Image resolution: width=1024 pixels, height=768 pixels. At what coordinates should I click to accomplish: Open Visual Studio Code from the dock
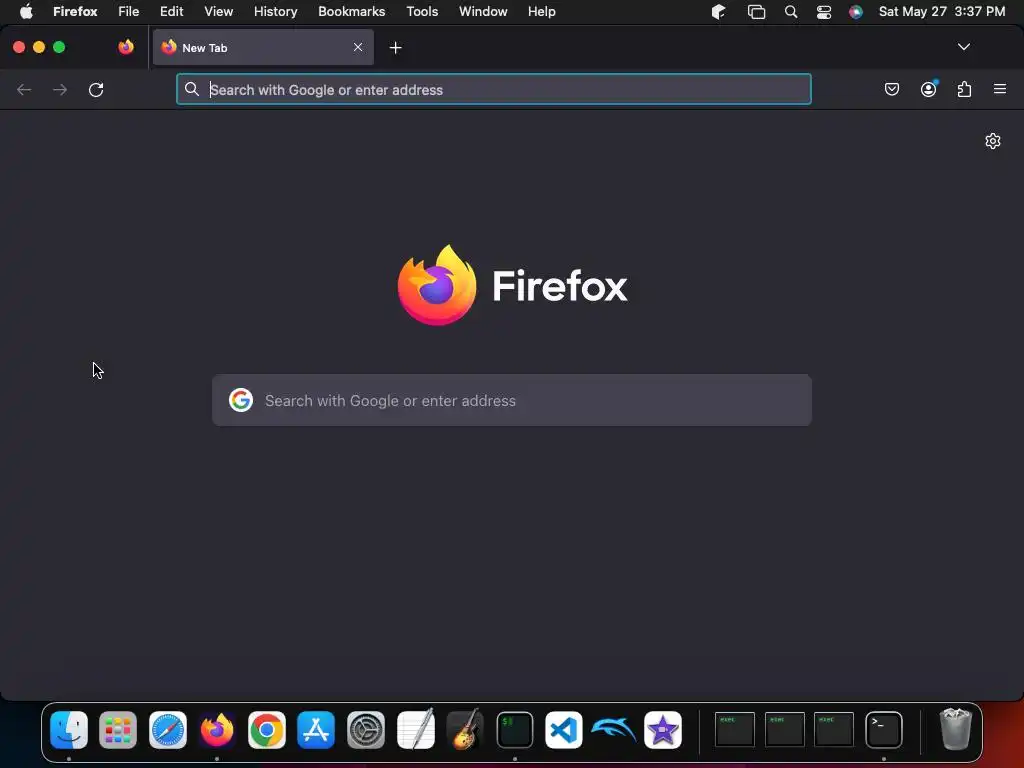tap(564, 729)
